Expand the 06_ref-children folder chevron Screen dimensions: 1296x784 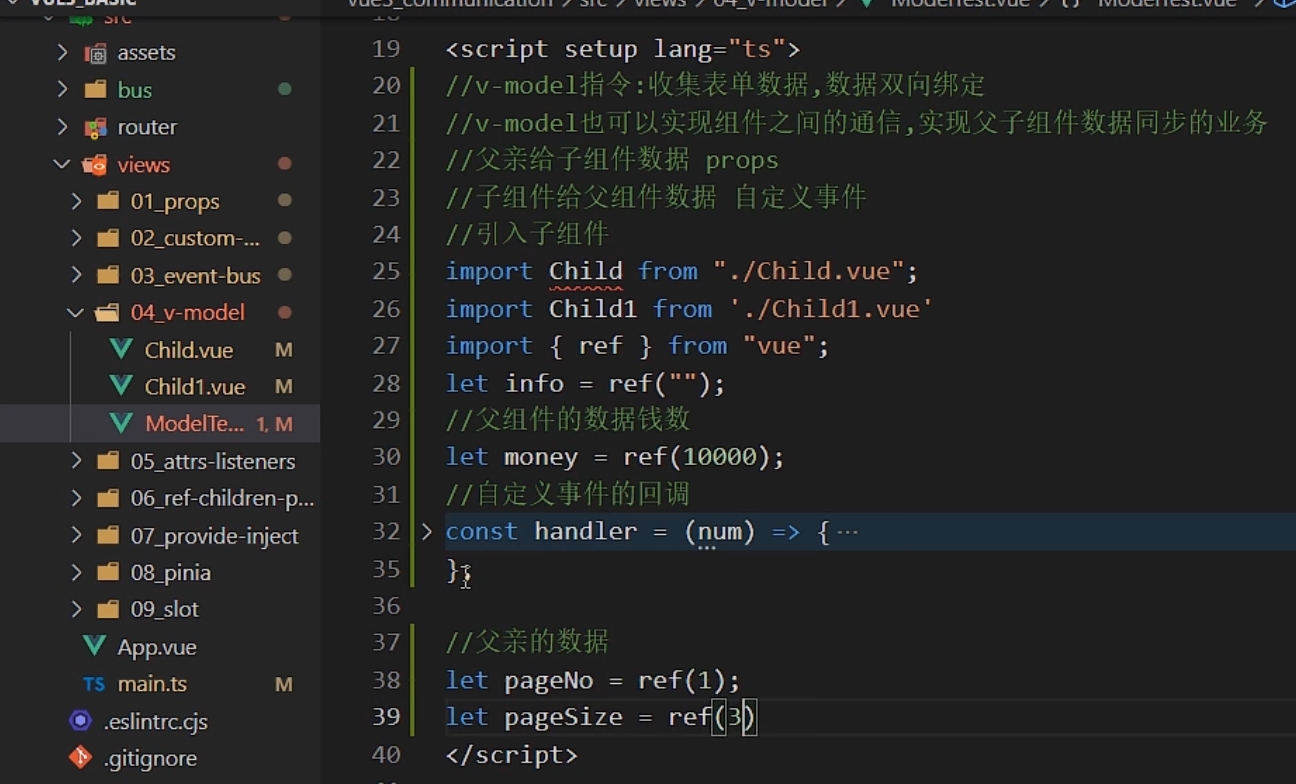[x=77, y=498]
